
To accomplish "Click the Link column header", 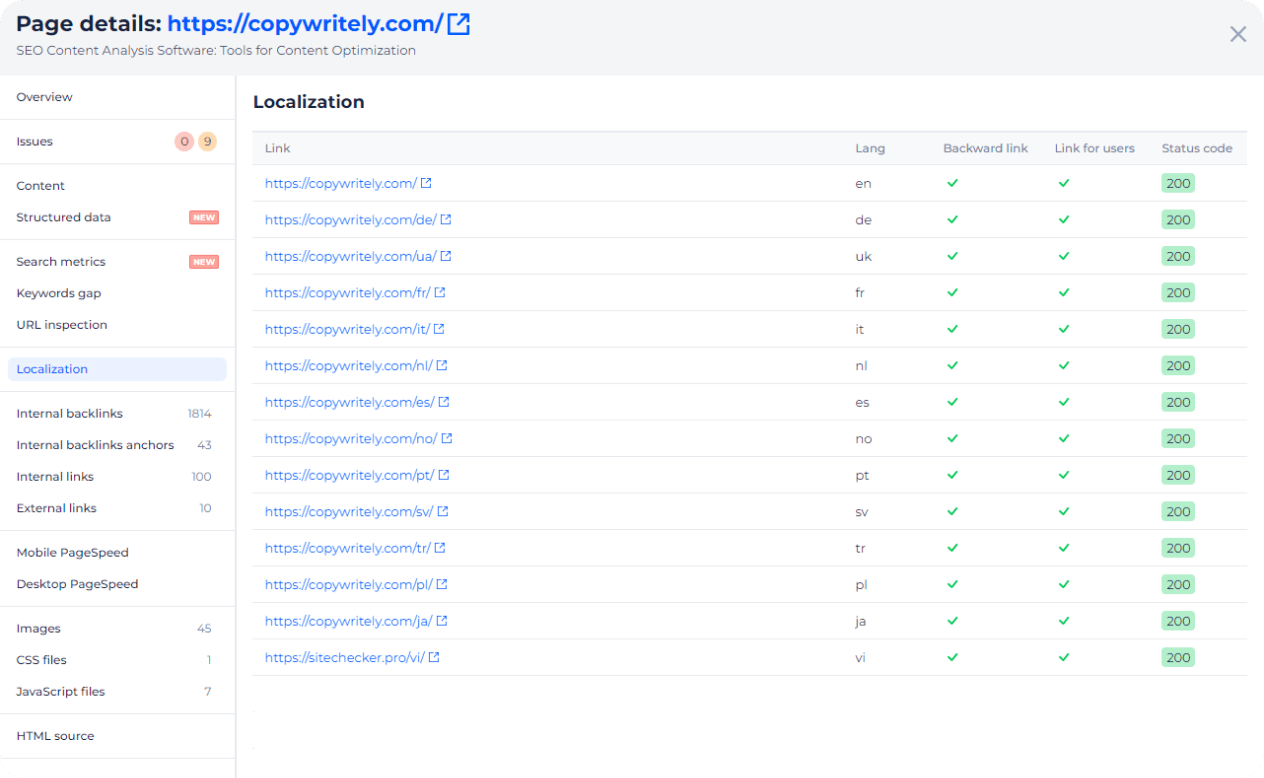I will (x=278, y=148).
